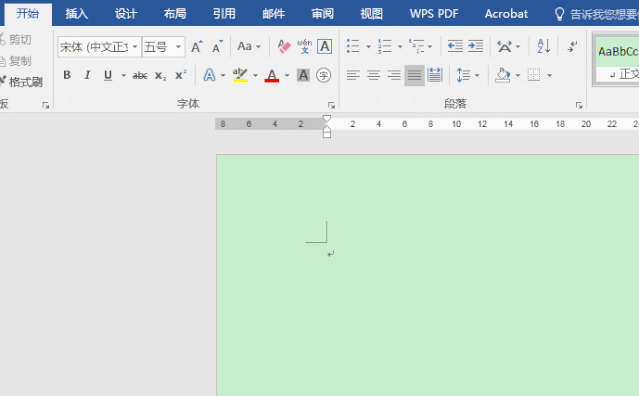This screenshot has width=639, height=396.
Task: Open clipboard pane launcher
Action: [x=46, y=106]
